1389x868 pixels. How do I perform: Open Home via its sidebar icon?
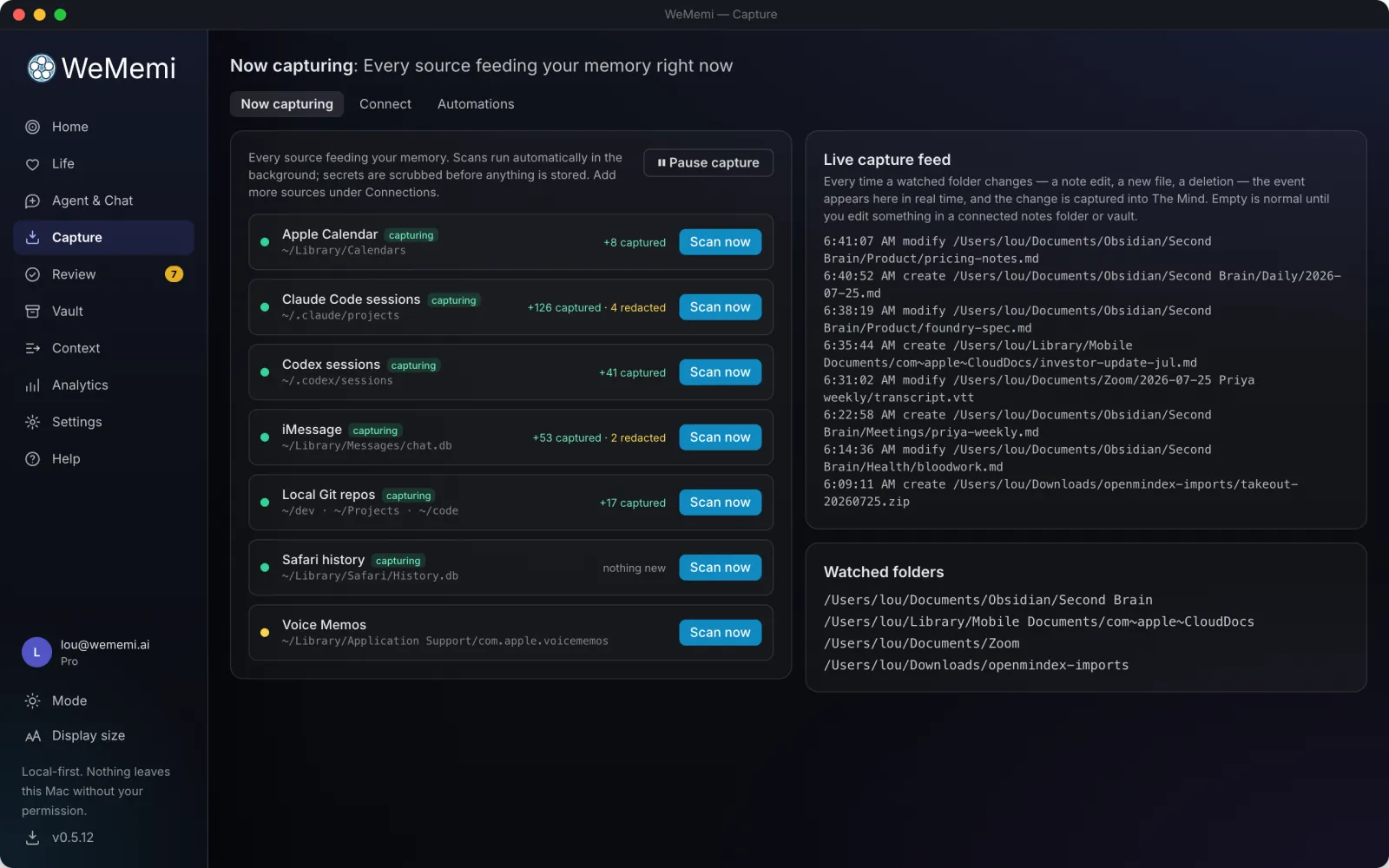32,127
